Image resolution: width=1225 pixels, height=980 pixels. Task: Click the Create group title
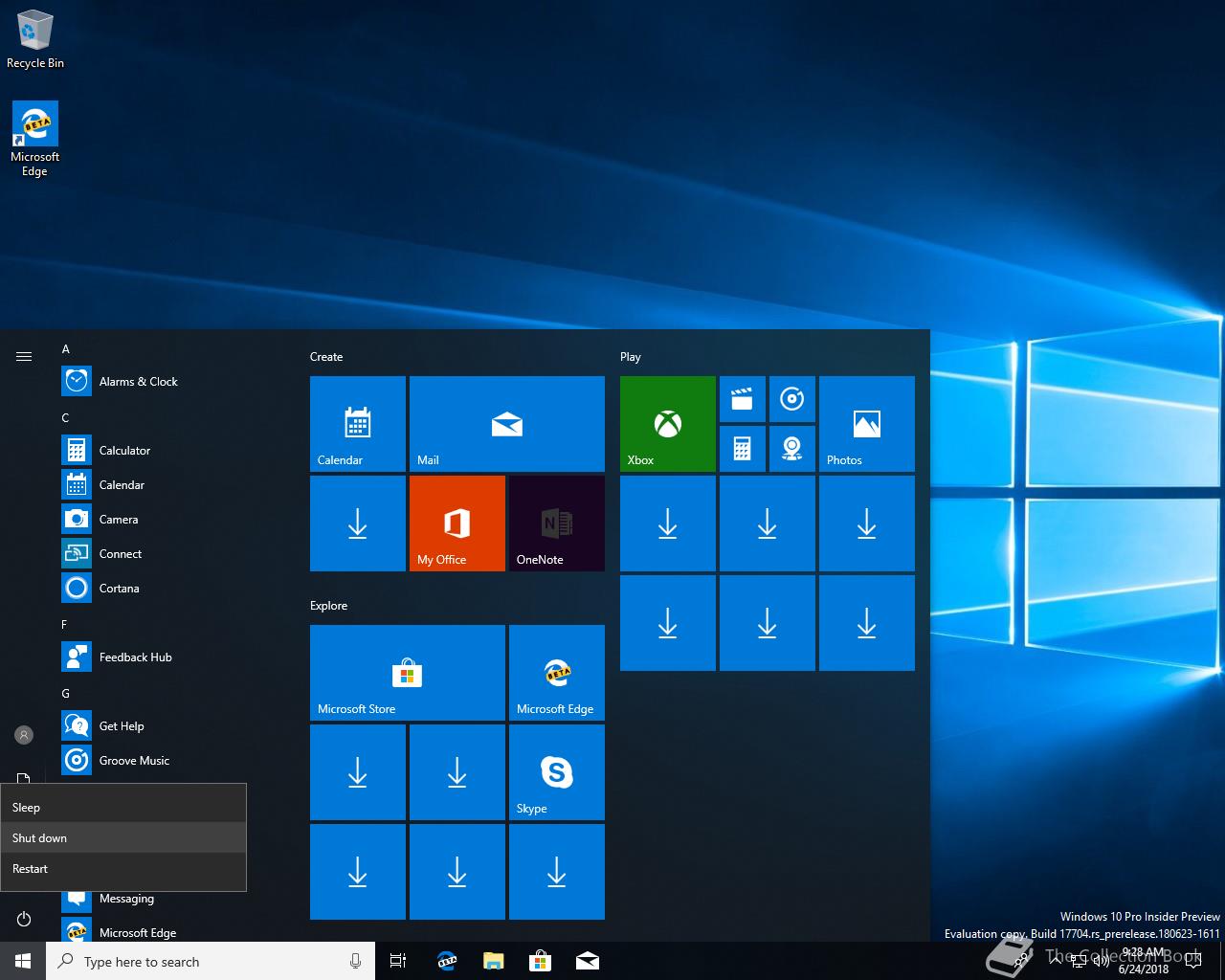(326, 357)
